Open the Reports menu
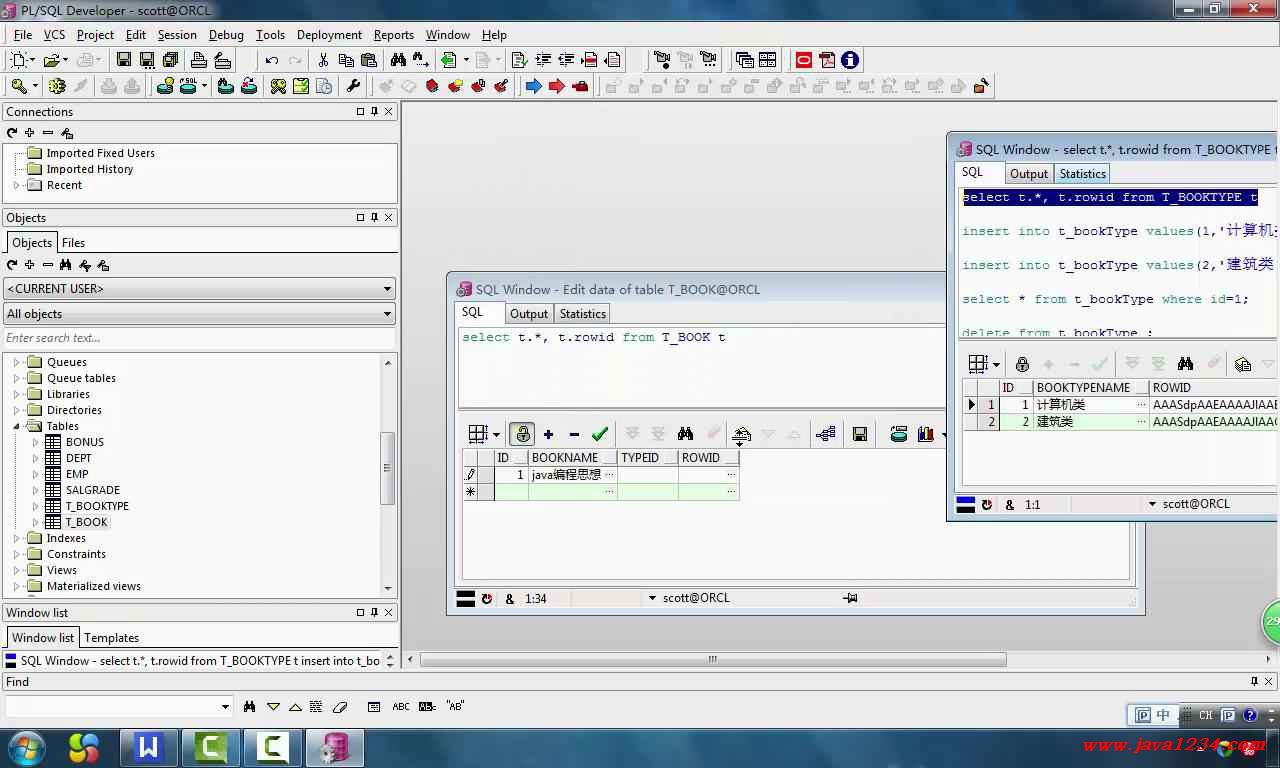 pos(394,35)
